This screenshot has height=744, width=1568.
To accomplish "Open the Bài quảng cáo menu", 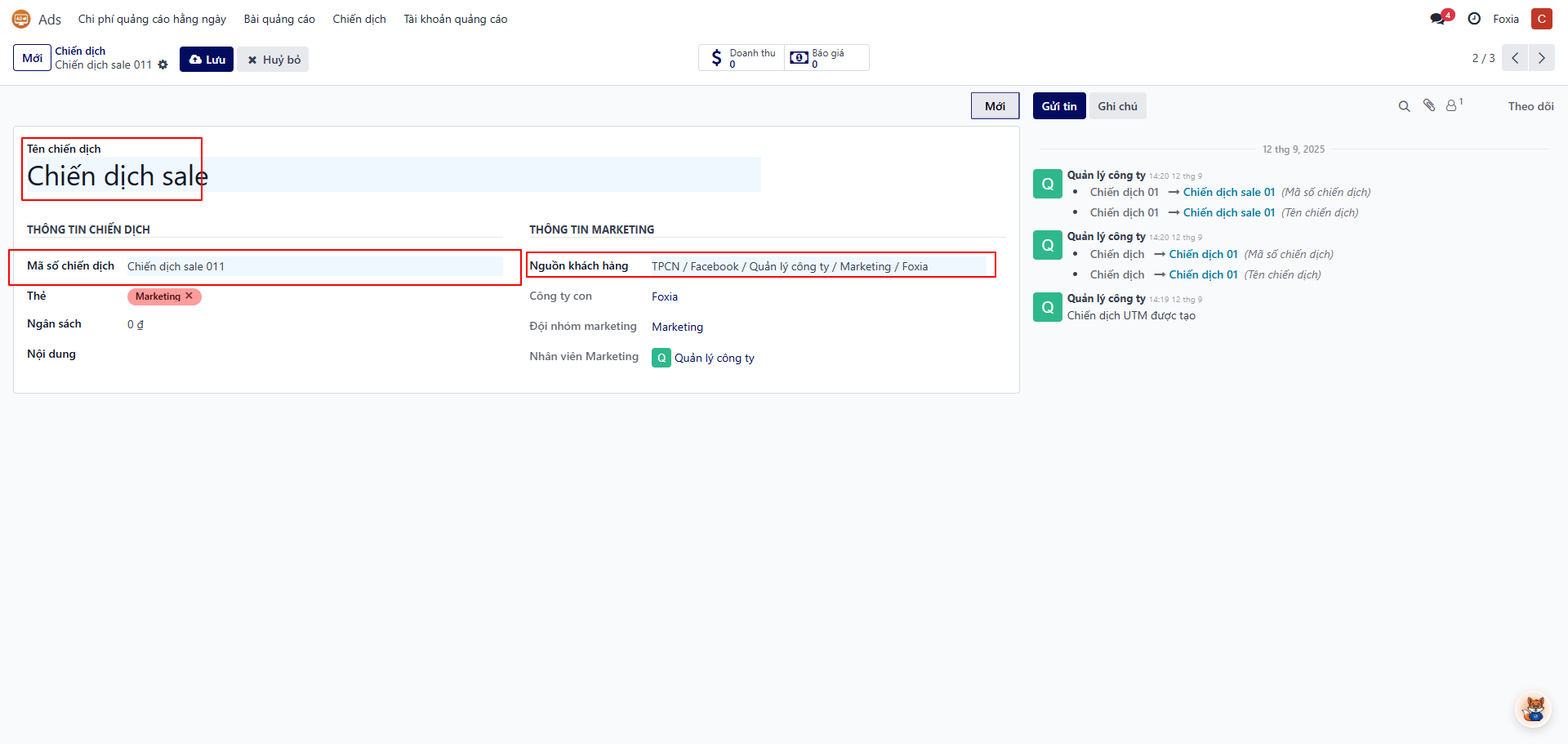I will 279,19.
